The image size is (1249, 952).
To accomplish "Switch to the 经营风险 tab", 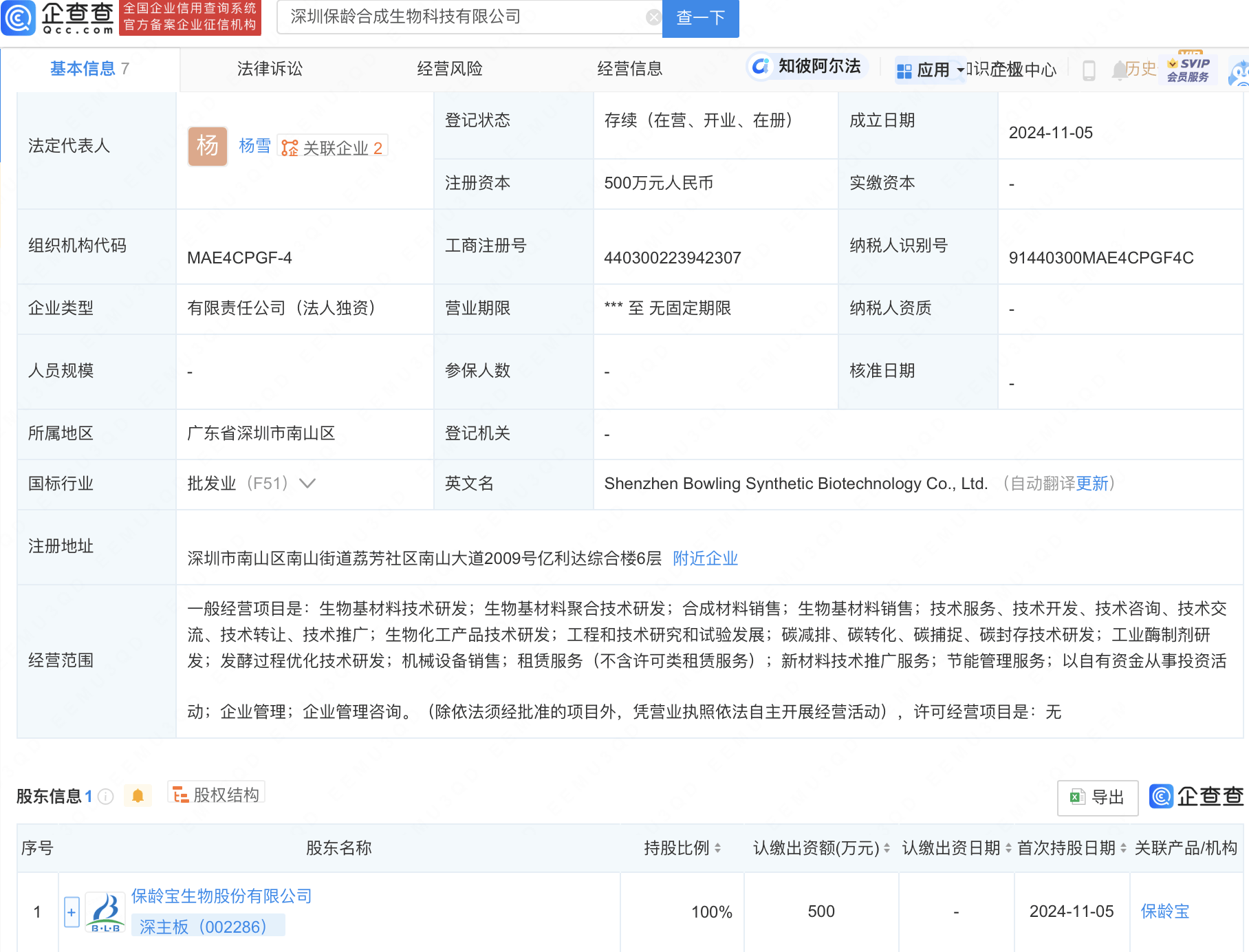I will coord(450,69).
